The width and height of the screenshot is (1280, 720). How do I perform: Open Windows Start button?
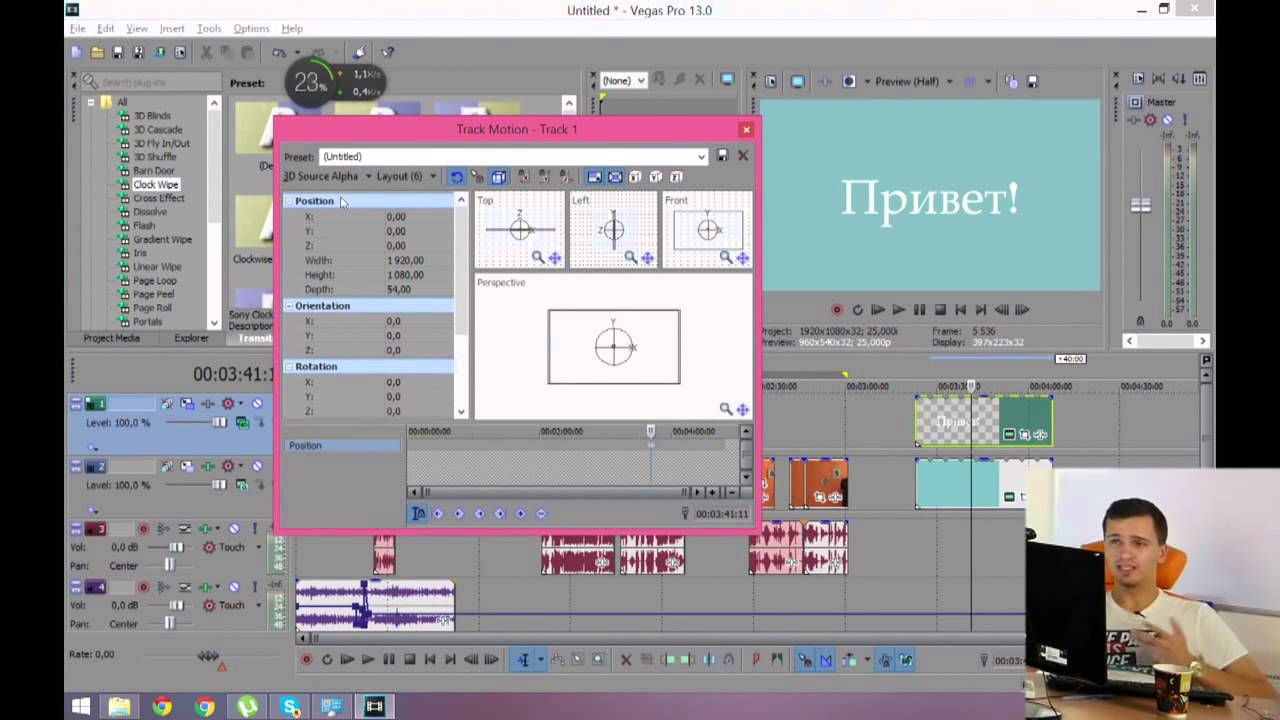[80, 707]
